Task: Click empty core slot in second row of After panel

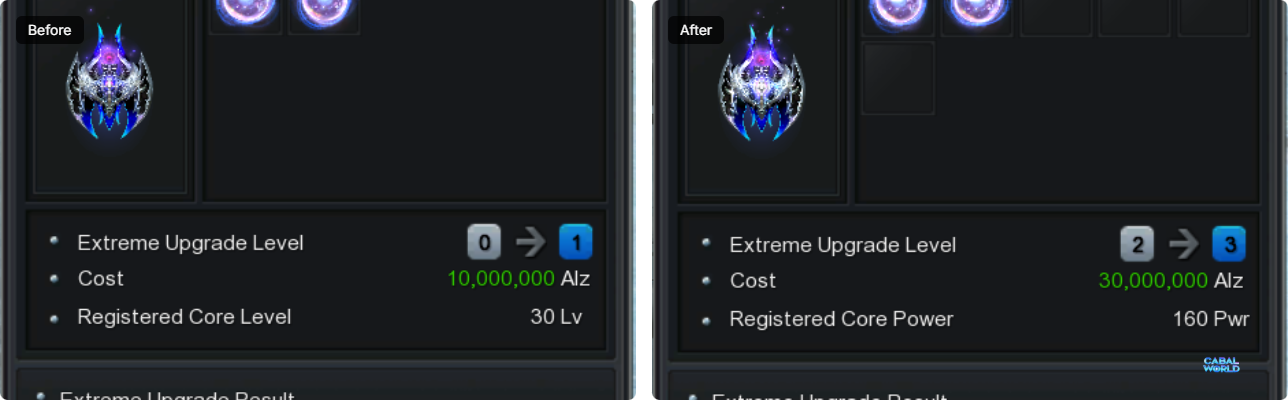Action: (x=898, y=78)
